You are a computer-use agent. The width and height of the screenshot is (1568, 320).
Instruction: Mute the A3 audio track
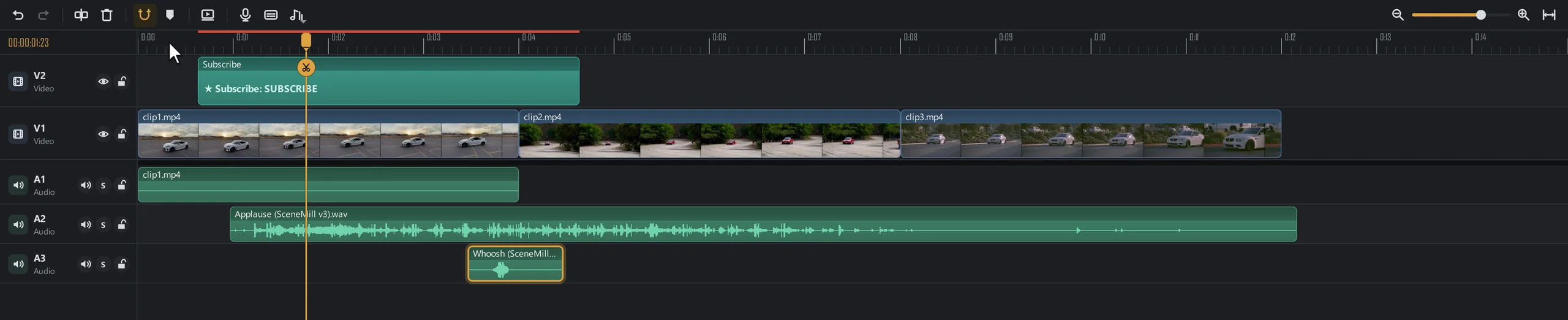(x=86, y=264)
